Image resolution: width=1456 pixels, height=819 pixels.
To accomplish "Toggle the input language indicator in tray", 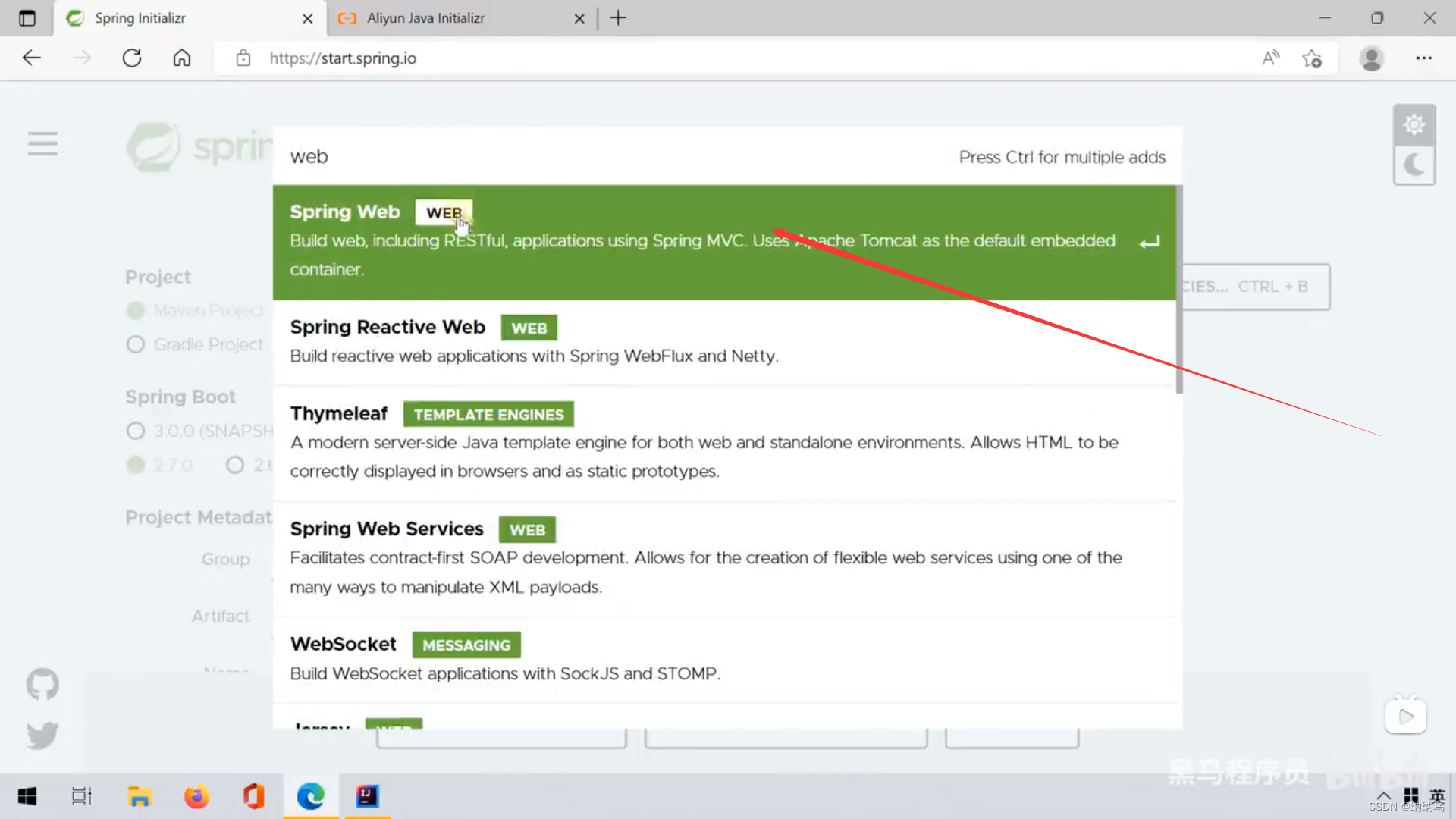I will [x=1437, y=795].
